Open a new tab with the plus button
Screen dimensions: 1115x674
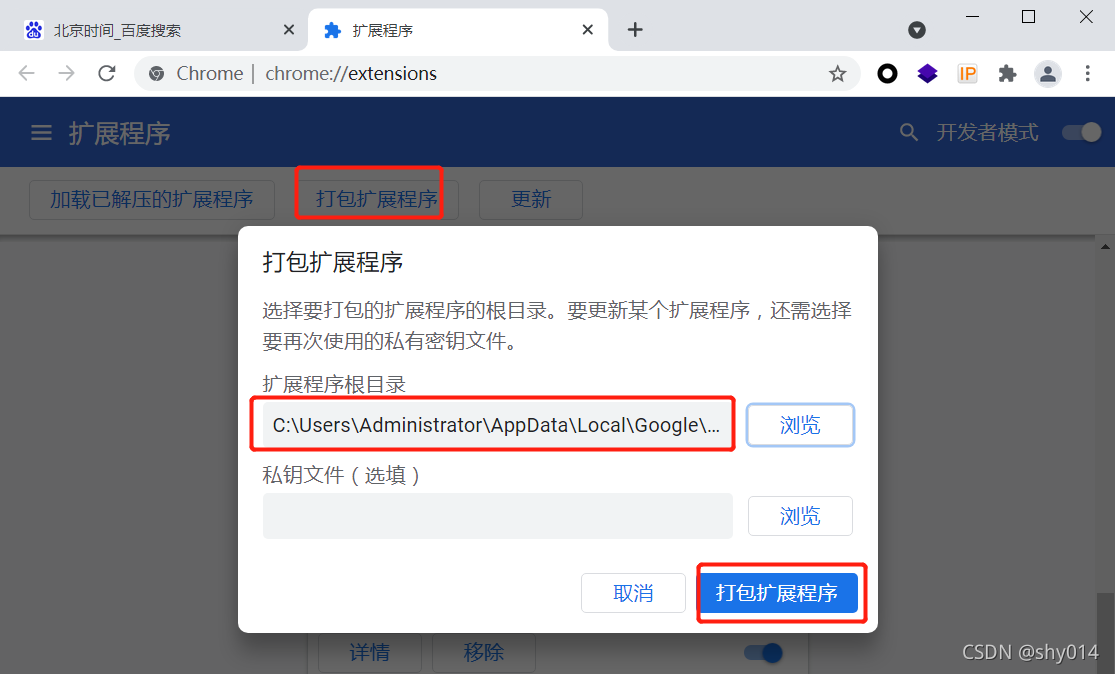(635, 30)
